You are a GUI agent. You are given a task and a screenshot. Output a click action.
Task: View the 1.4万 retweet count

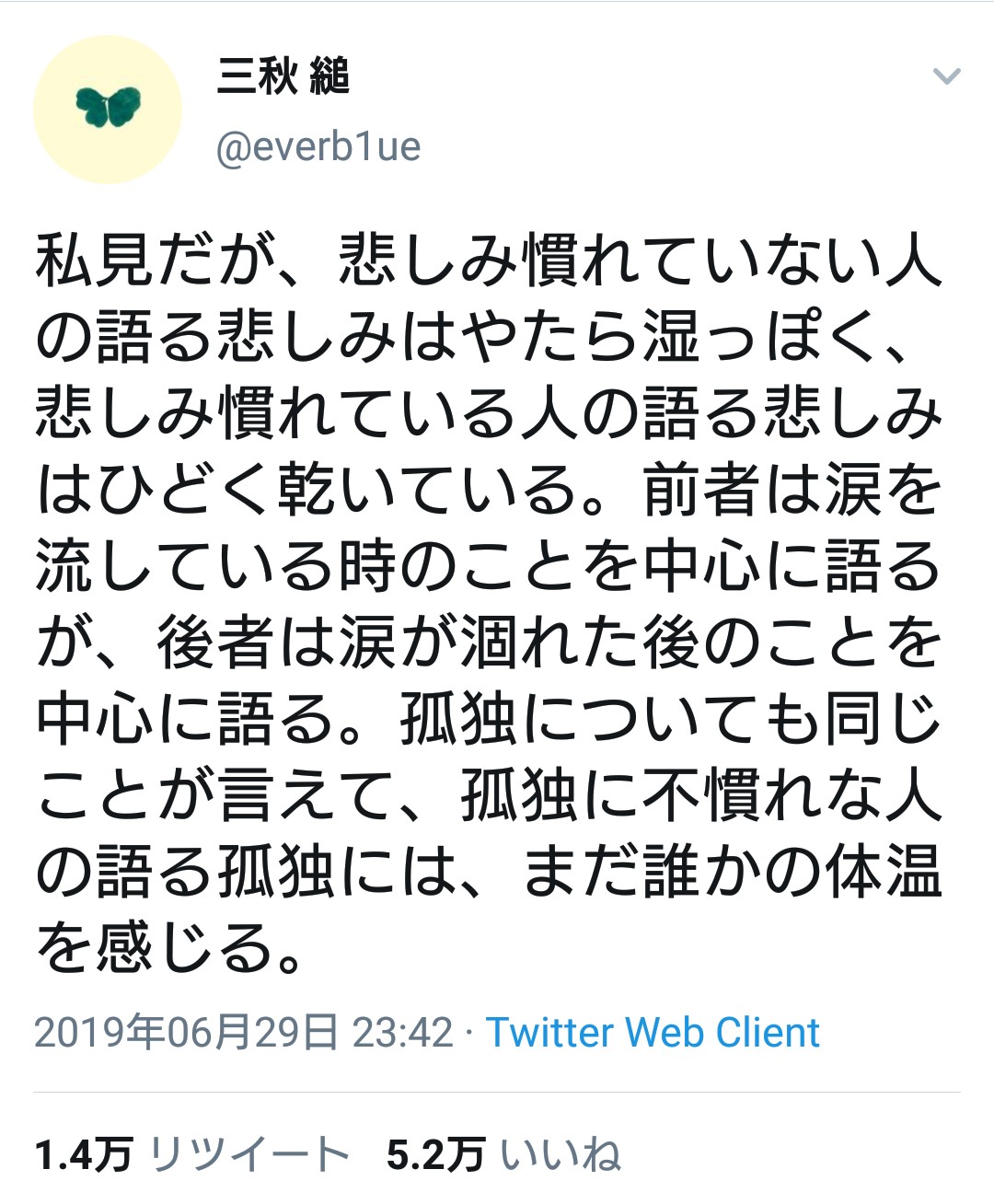pyautogui.click(x=83, y=1155)
